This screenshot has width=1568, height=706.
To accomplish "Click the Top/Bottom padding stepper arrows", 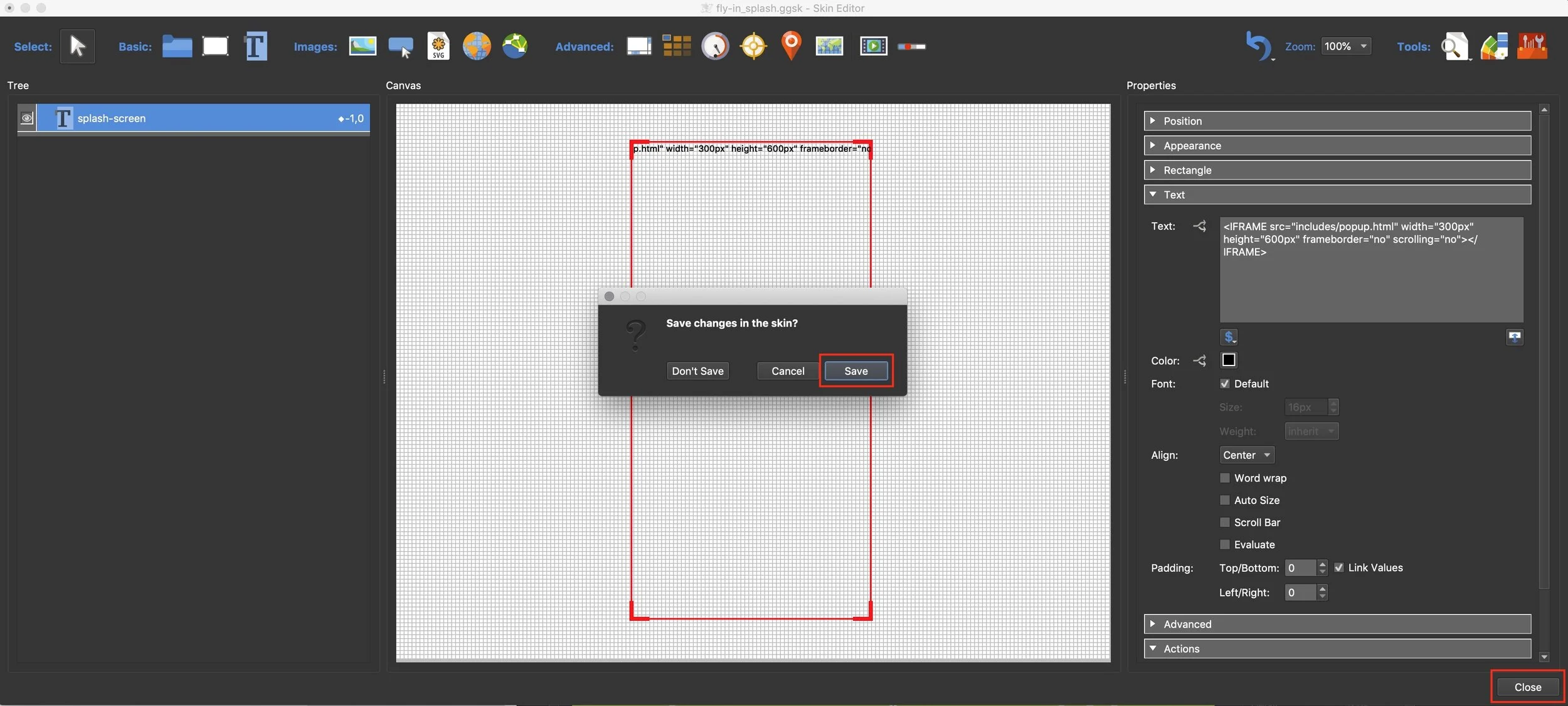I will [1322, 568].
